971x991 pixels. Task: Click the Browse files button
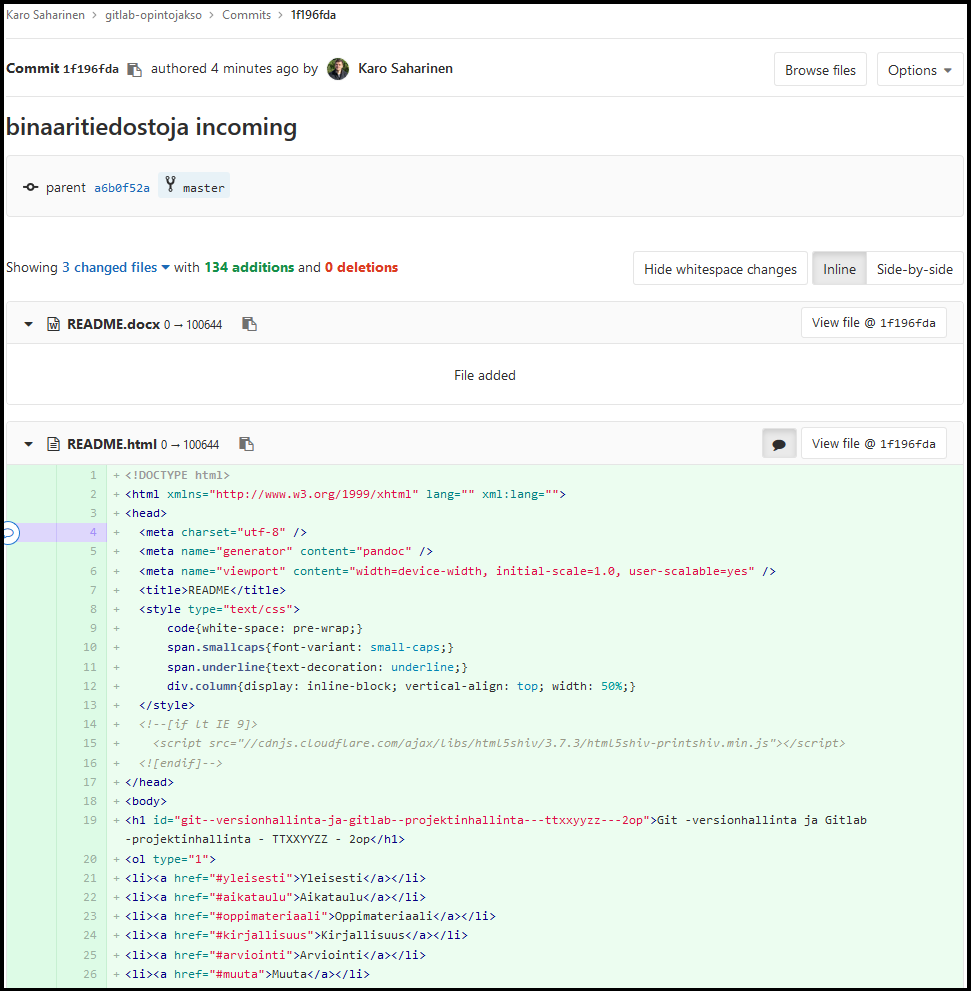[819, 70]
